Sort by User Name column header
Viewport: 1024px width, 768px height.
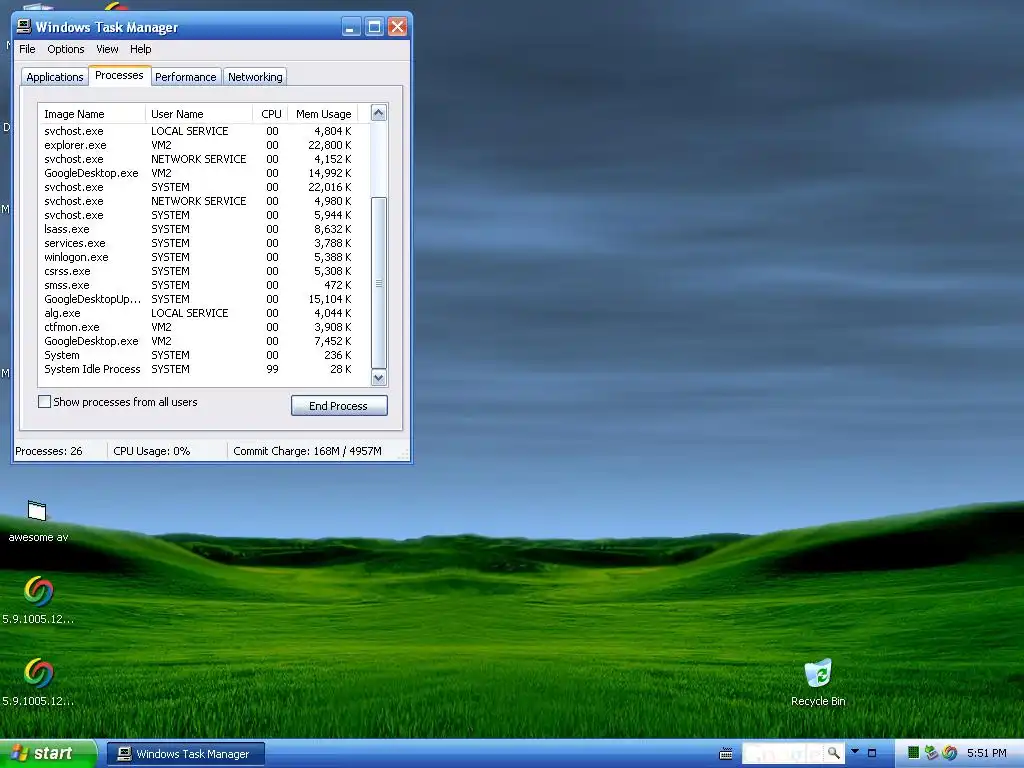(199, 114)
